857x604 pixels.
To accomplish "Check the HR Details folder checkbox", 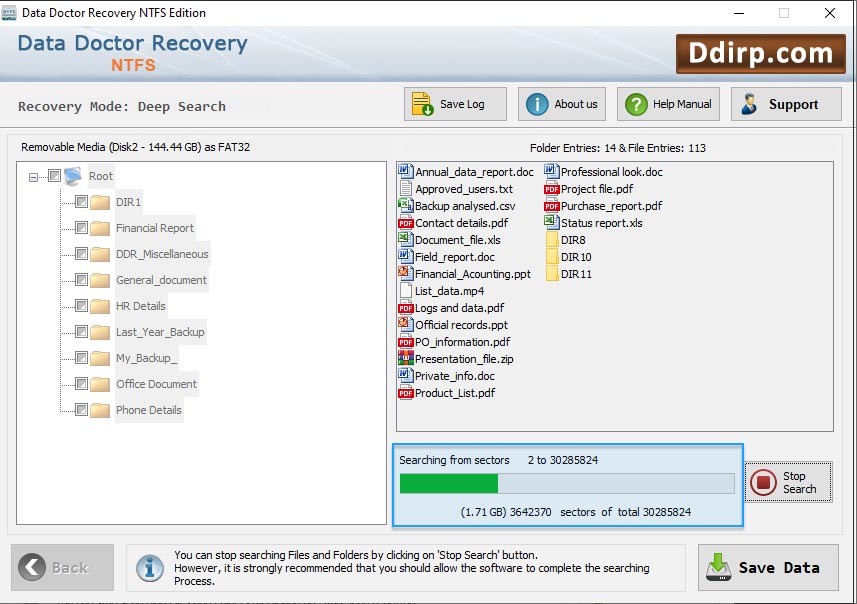I will [x=81, y=306].
